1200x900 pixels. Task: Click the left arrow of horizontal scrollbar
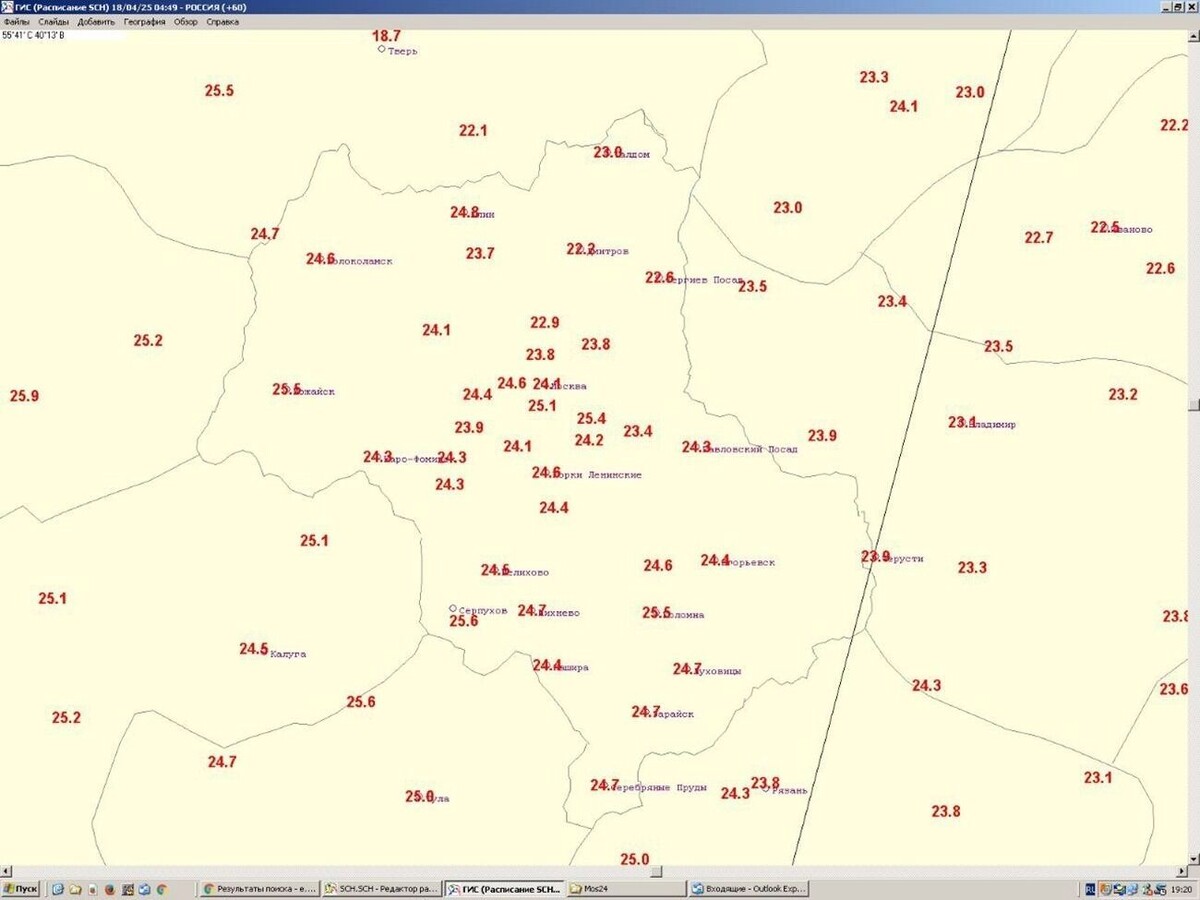[x=6, y=873]
